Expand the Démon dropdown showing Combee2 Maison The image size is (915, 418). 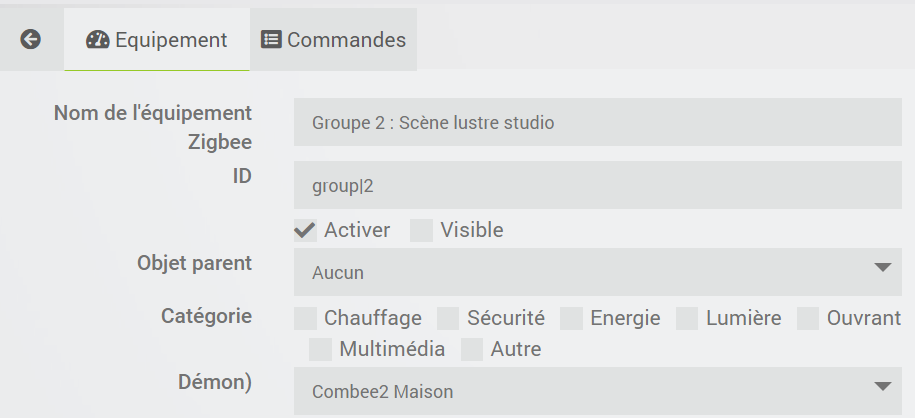tap(598, 391)
